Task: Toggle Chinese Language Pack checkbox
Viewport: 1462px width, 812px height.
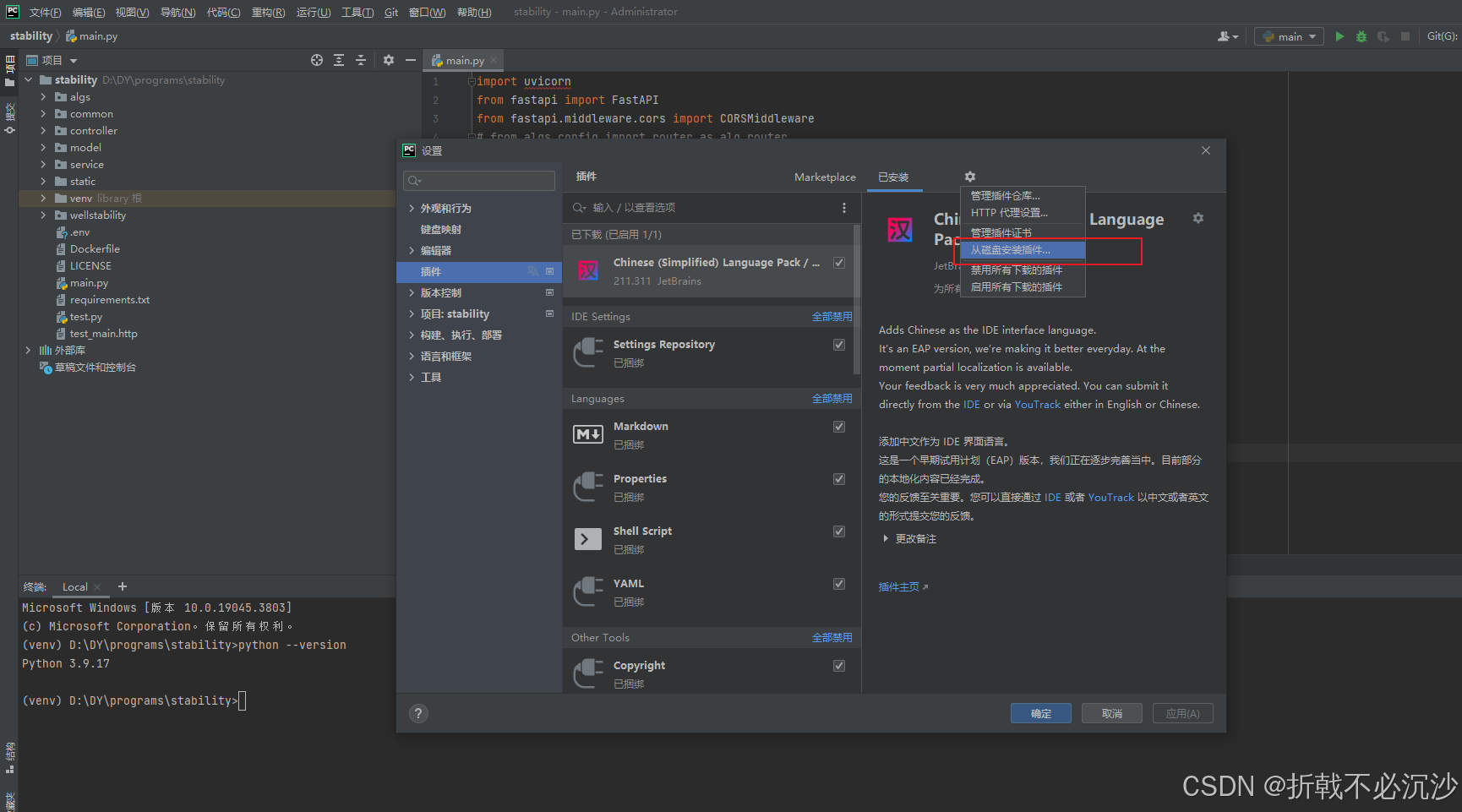Action: coord(839,263)
